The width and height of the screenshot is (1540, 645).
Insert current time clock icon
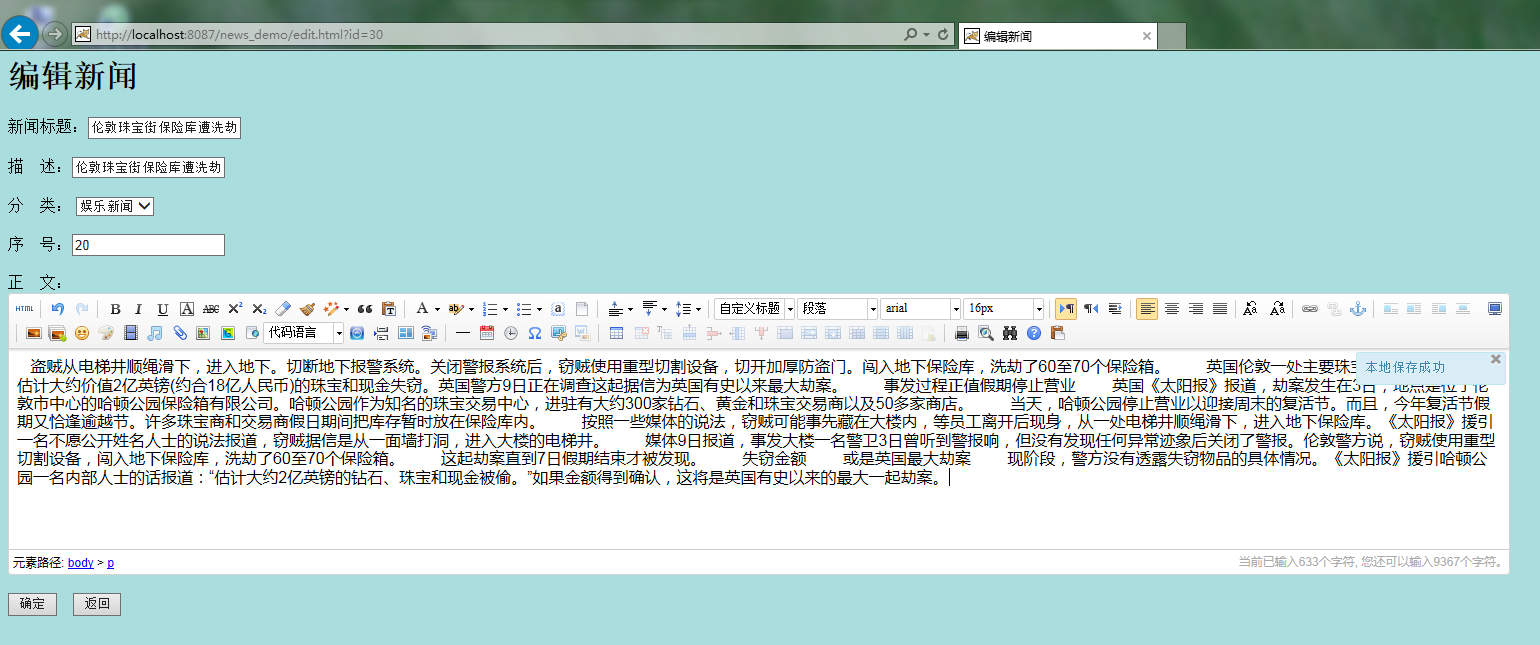click(x=511, y=332)
